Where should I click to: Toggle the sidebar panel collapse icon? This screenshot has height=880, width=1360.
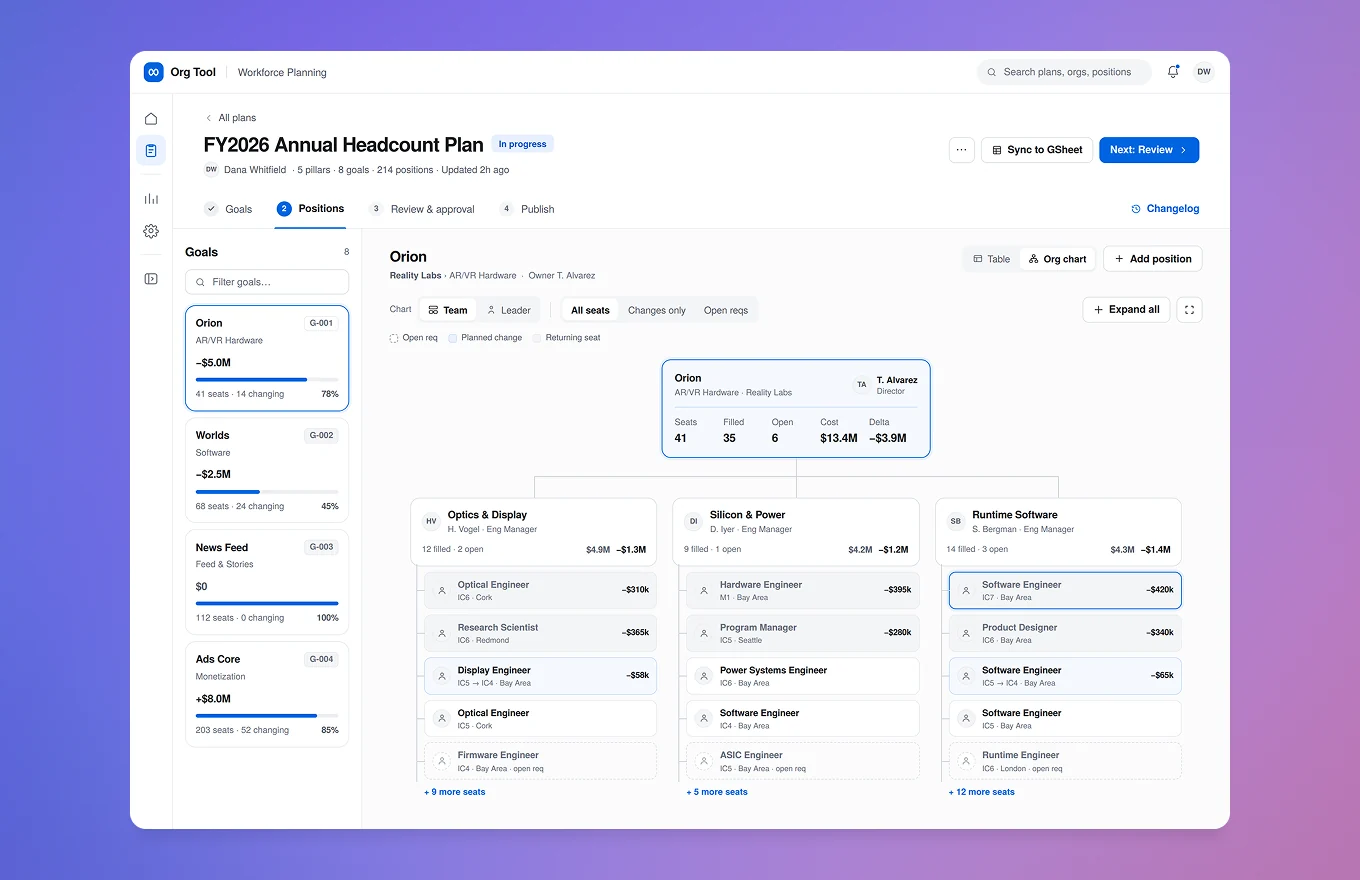click(151, 279)
